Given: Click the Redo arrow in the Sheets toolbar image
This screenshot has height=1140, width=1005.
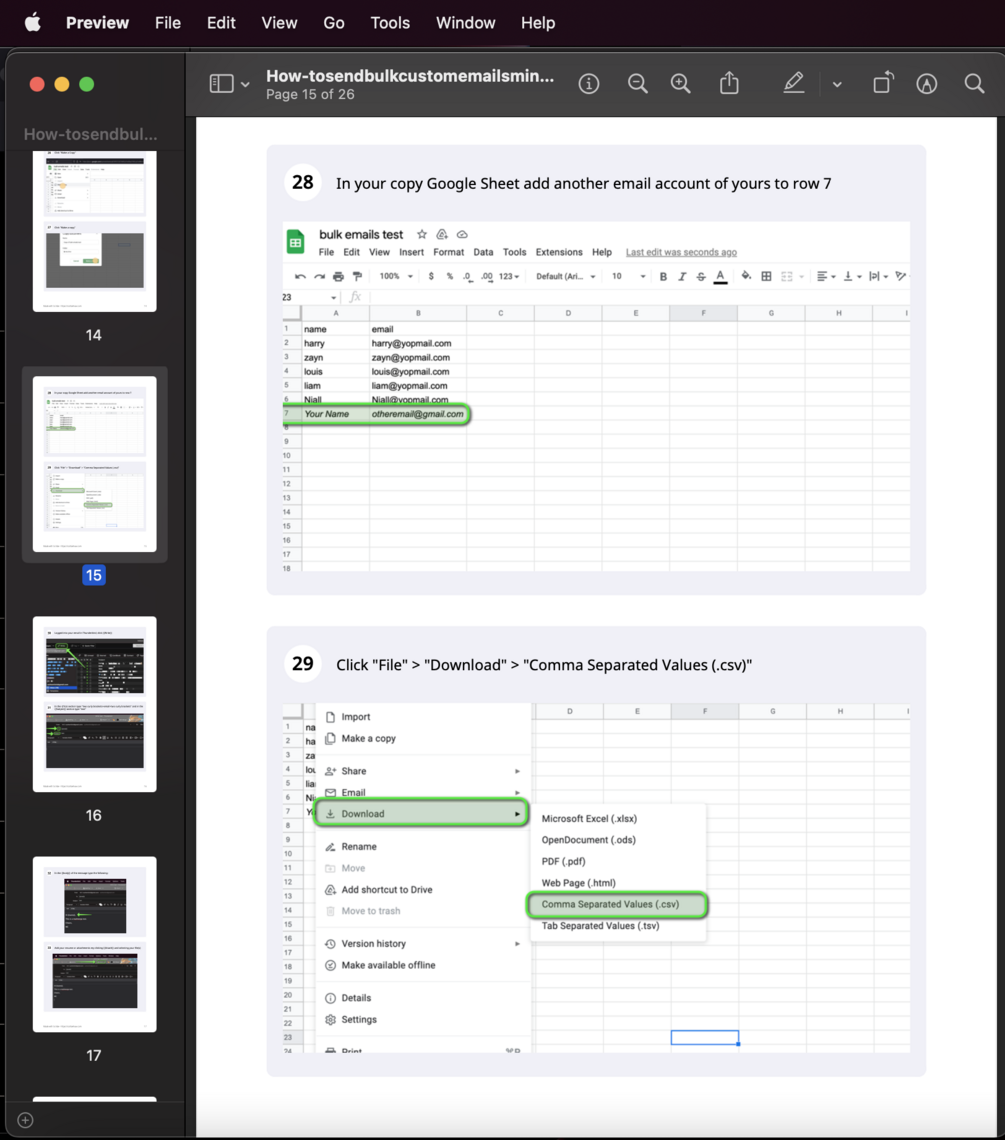Looking at the screenshot, I should point(319,276).
